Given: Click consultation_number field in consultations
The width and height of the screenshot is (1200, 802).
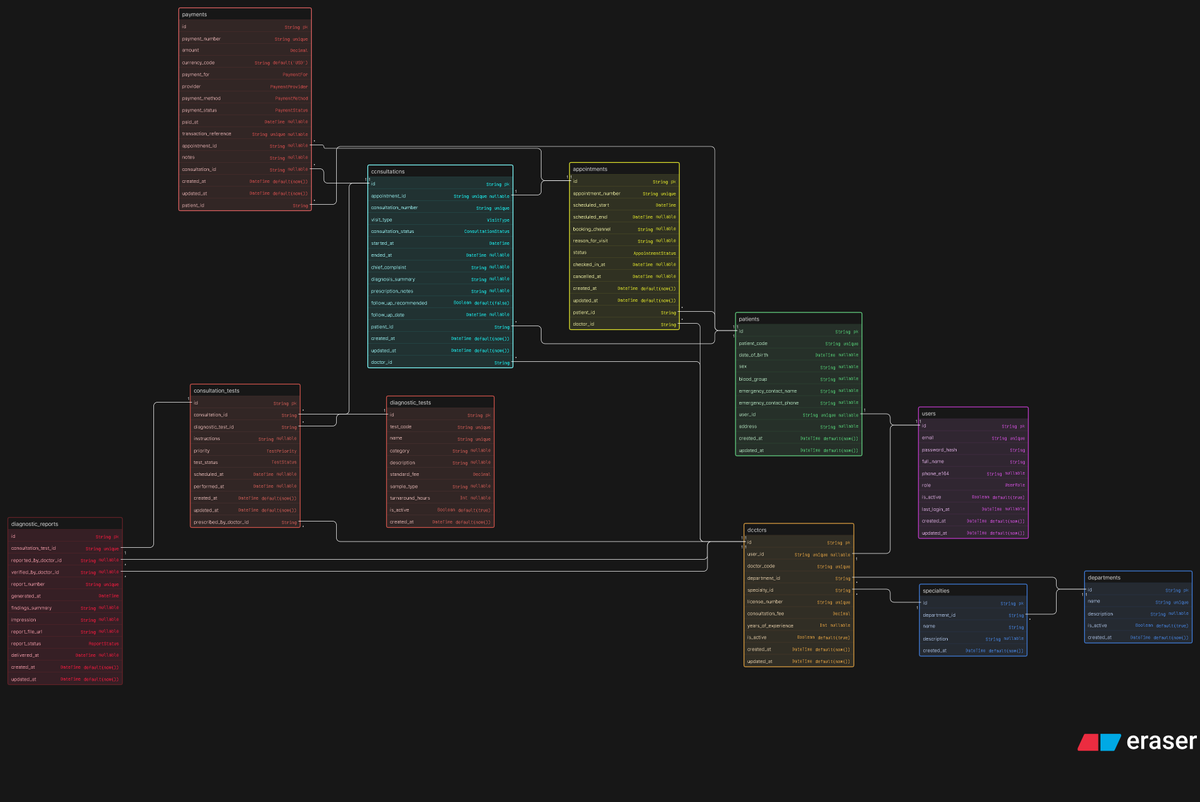Looking at the screenshot, I should click(x=440, y=208).
